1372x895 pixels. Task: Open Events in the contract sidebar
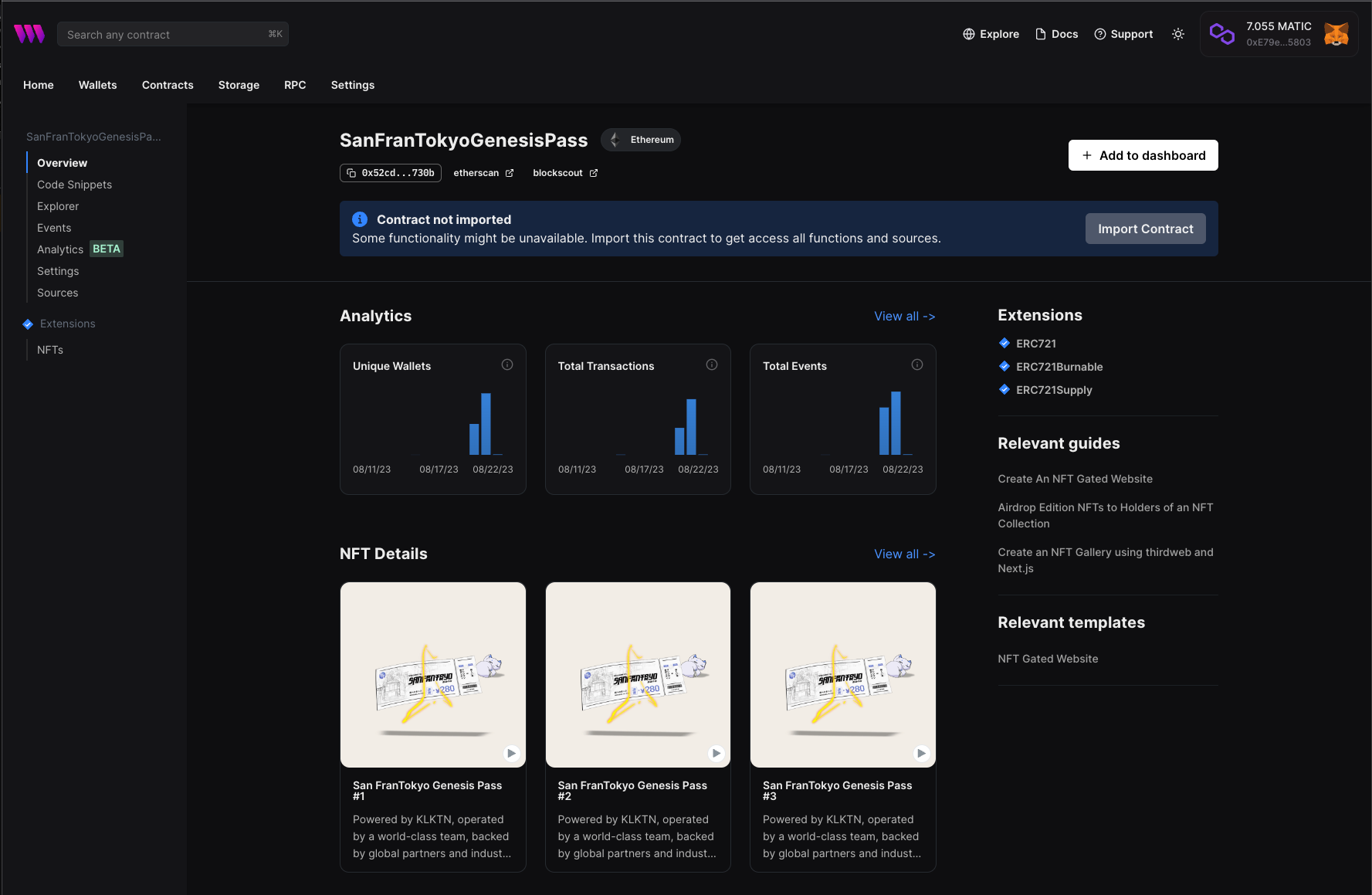(54, 228)
